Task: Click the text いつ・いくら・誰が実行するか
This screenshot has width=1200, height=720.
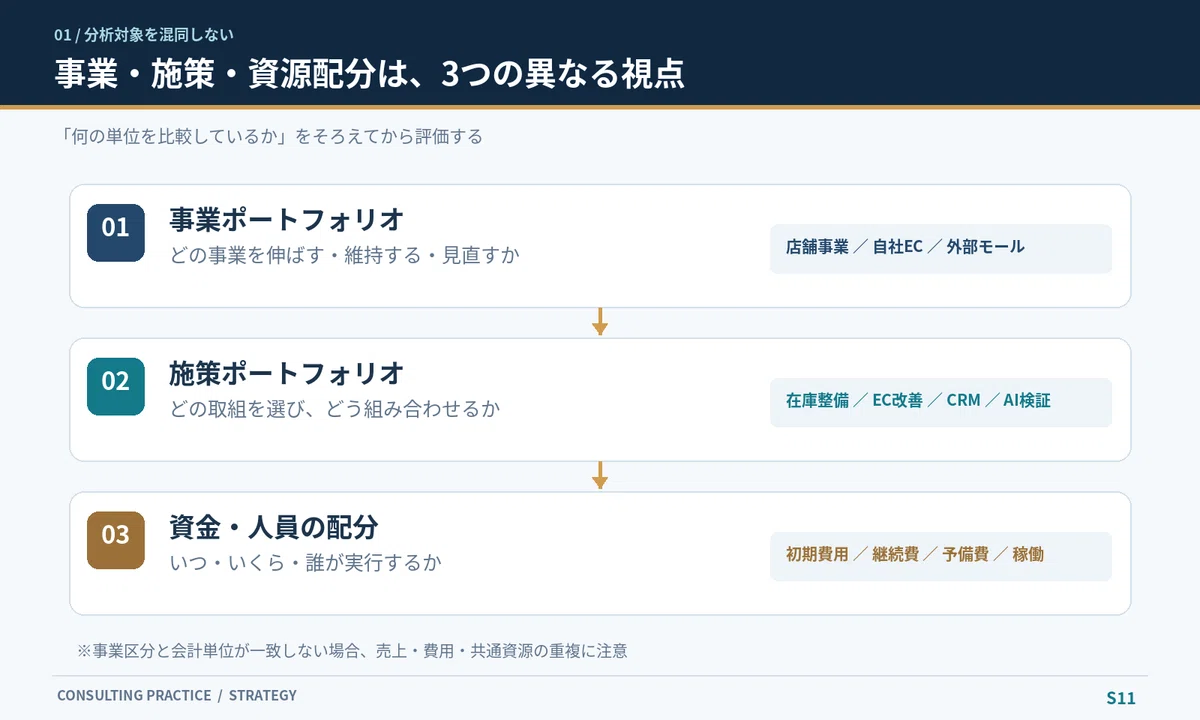Action: click(x=306, y=563)
